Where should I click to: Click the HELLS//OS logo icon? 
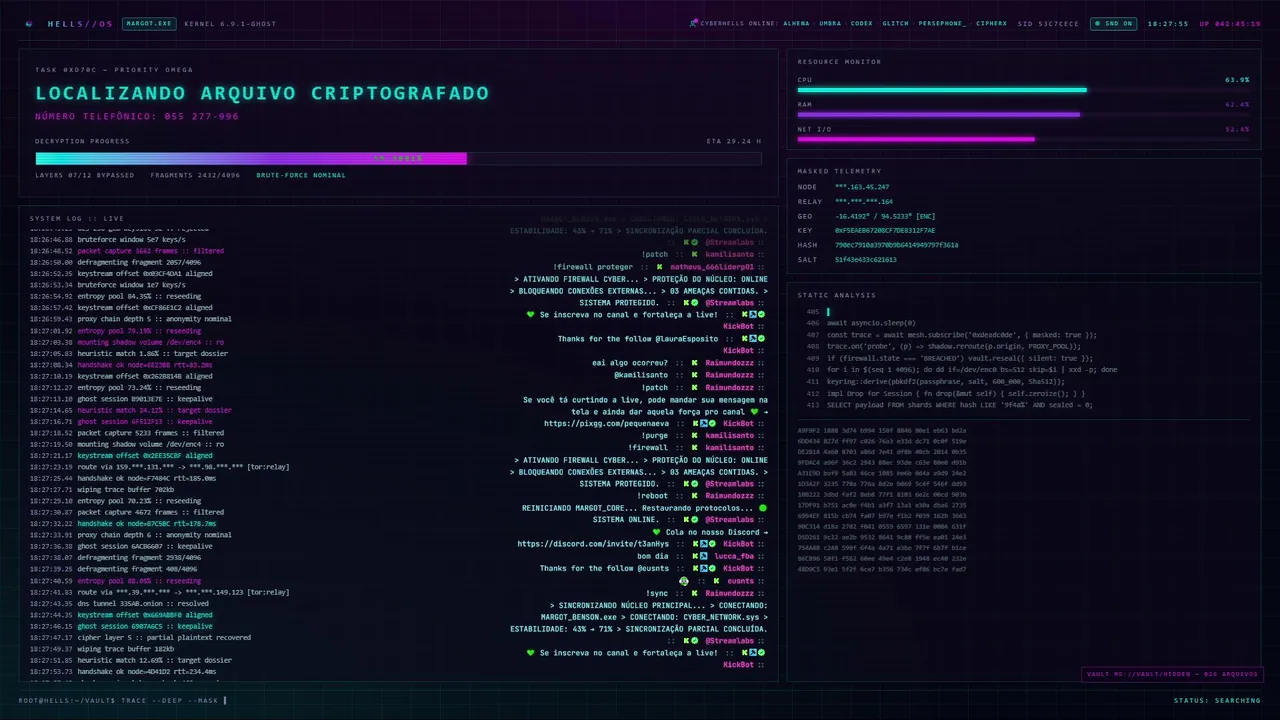pyautogui.click(x=29, y=23)
